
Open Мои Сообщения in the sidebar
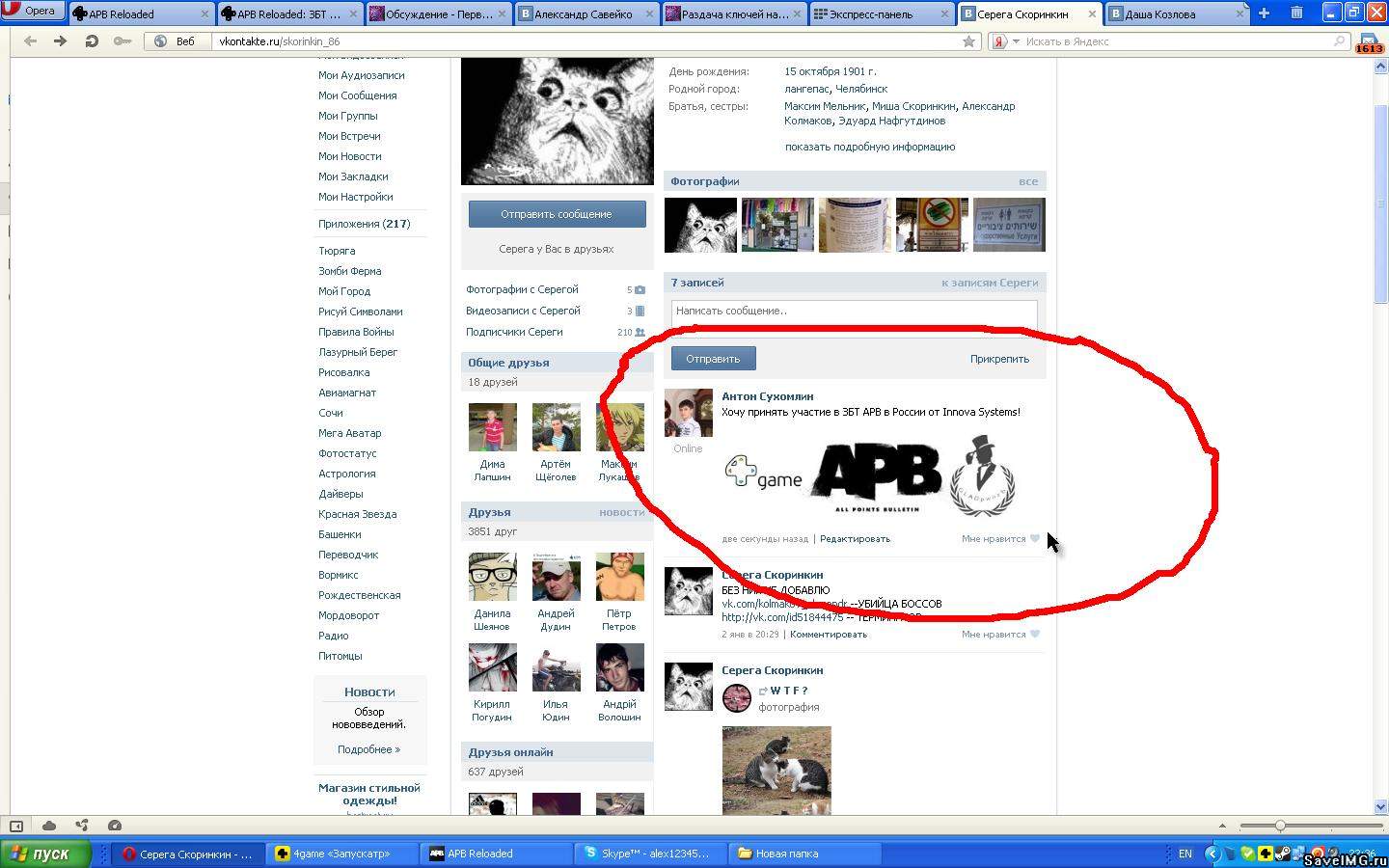[357, 95]
